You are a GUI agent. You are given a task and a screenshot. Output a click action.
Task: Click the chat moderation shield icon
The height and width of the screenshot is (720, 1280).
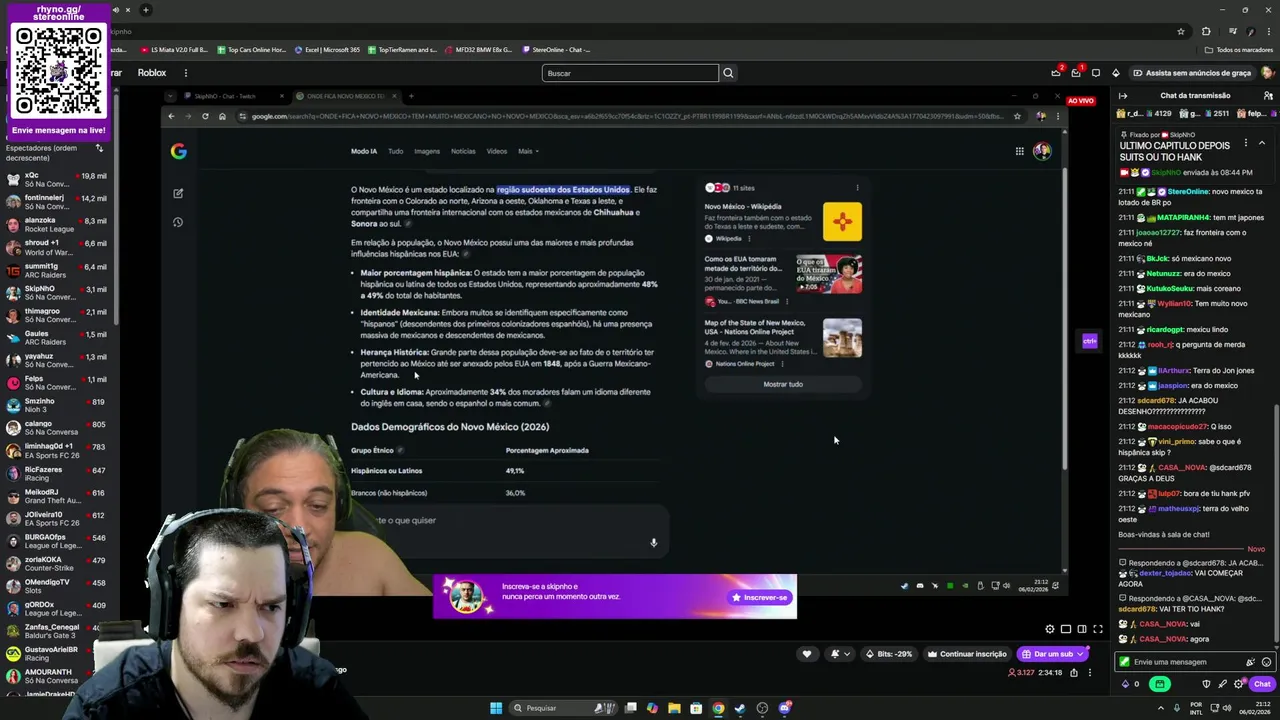[1207, 684]
